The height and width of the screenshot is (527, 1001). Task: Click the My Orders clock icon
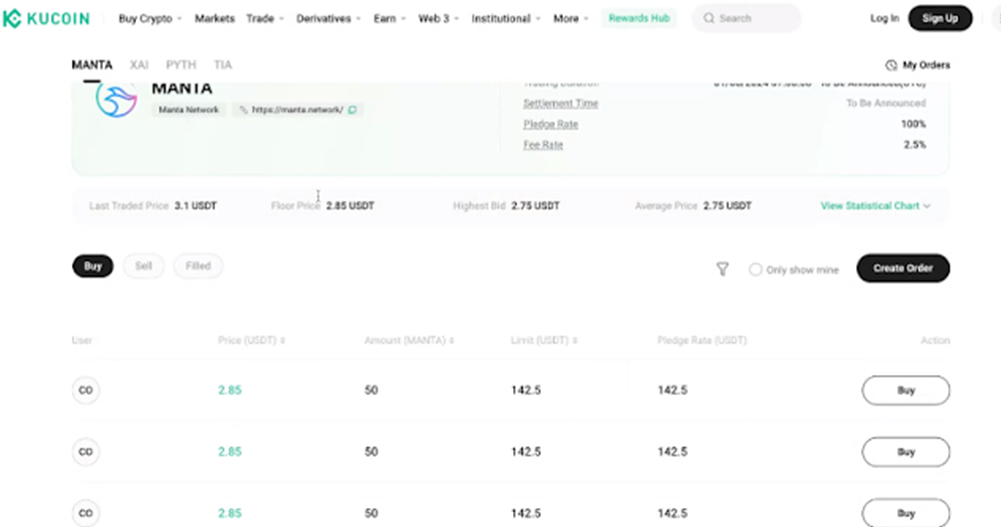(x=891, y=65)
